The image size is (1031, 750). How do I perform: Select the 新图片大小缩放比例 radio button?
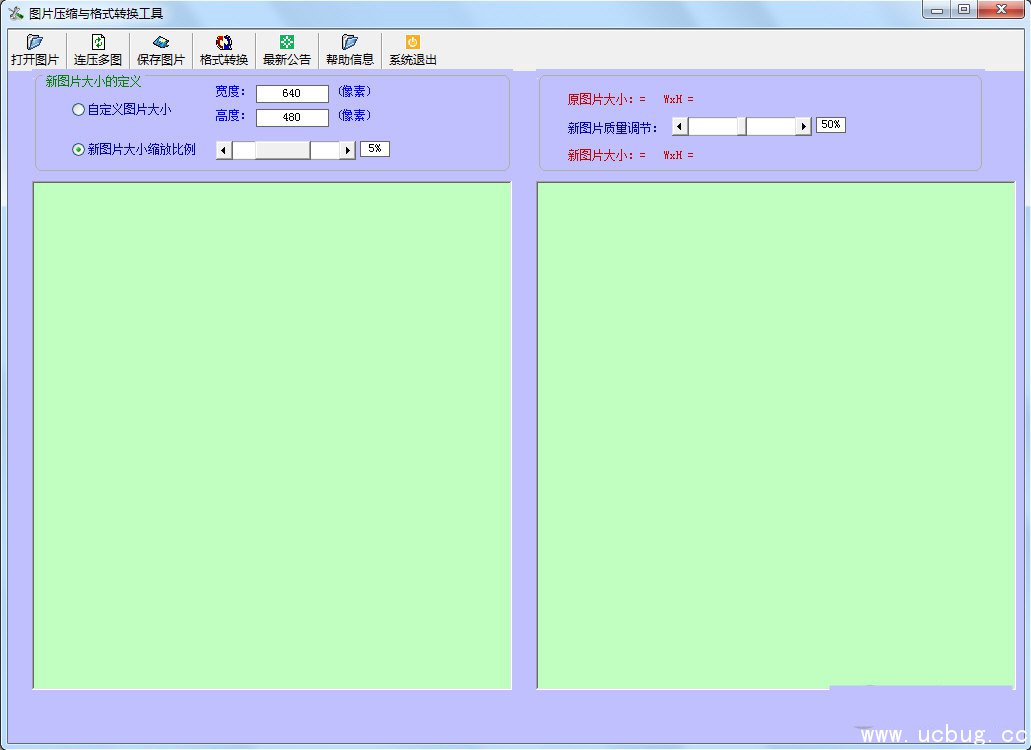(x=79, y=150)
